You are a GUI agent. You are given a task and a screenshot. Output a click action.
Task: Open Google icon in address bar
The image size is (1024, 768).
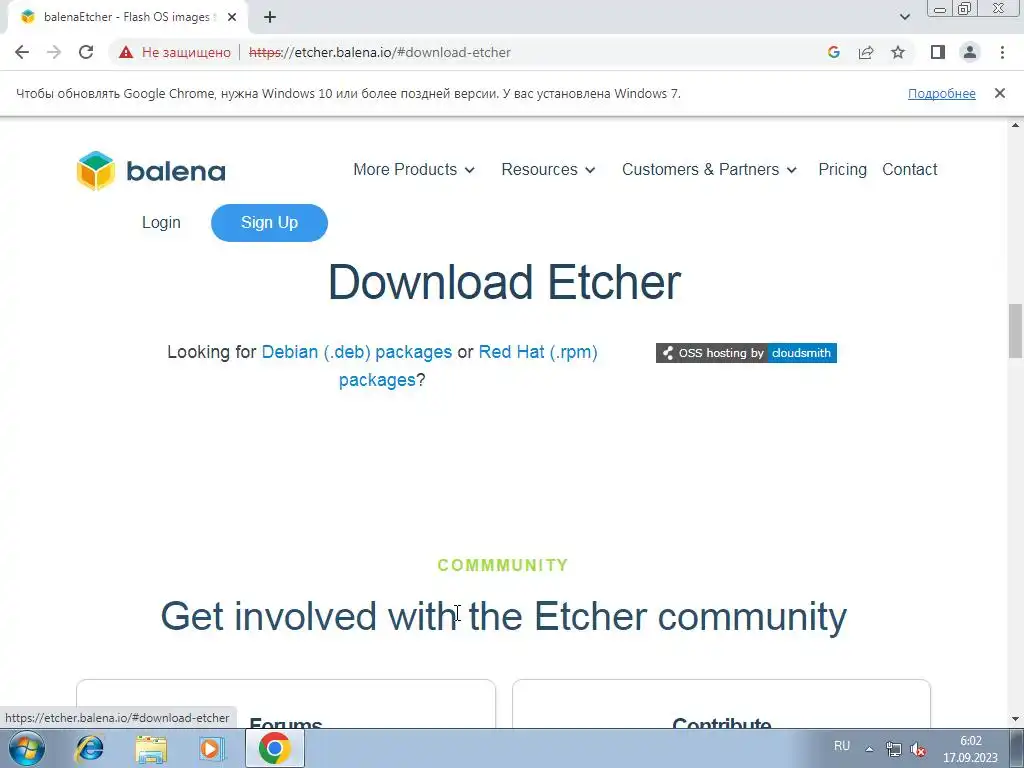pyautogui.click(x=833, y=52)
